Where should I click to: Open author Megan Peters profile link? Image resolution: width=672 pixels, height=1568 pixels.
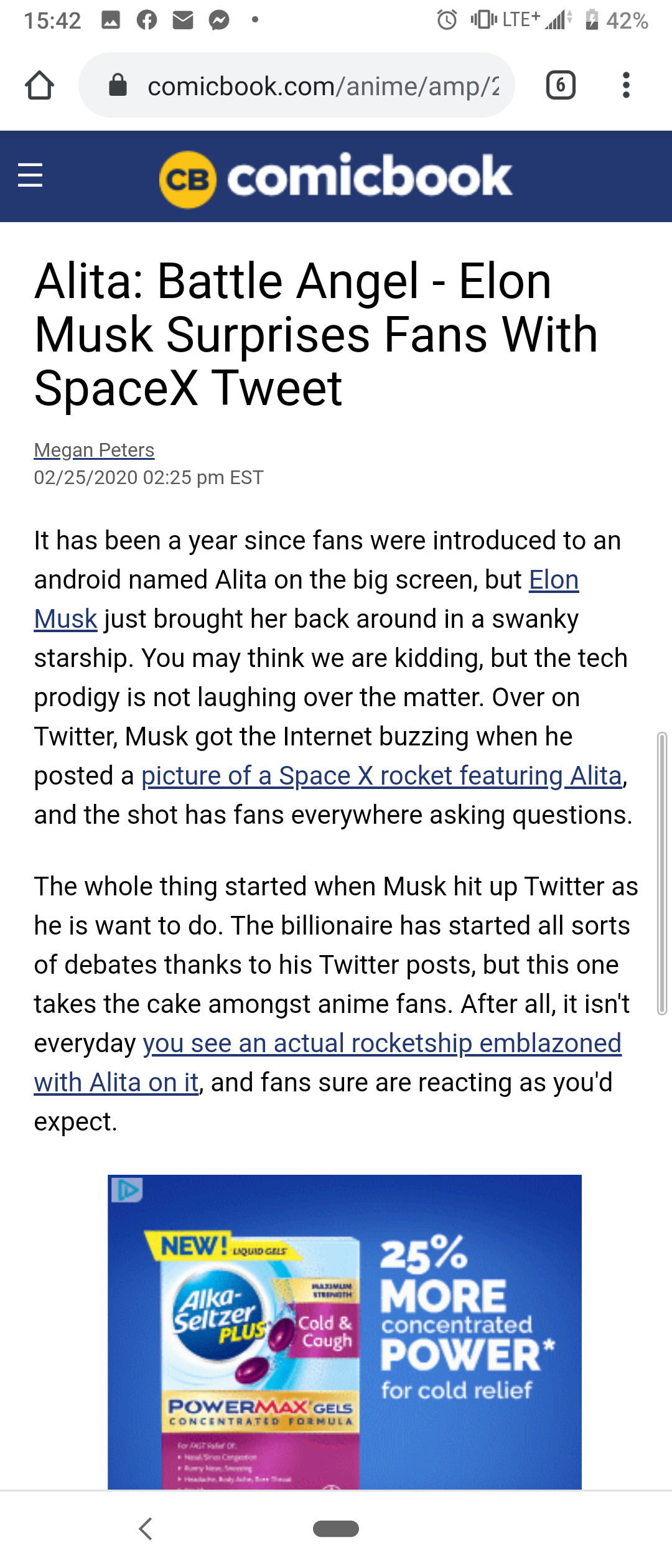coord(94,450)
